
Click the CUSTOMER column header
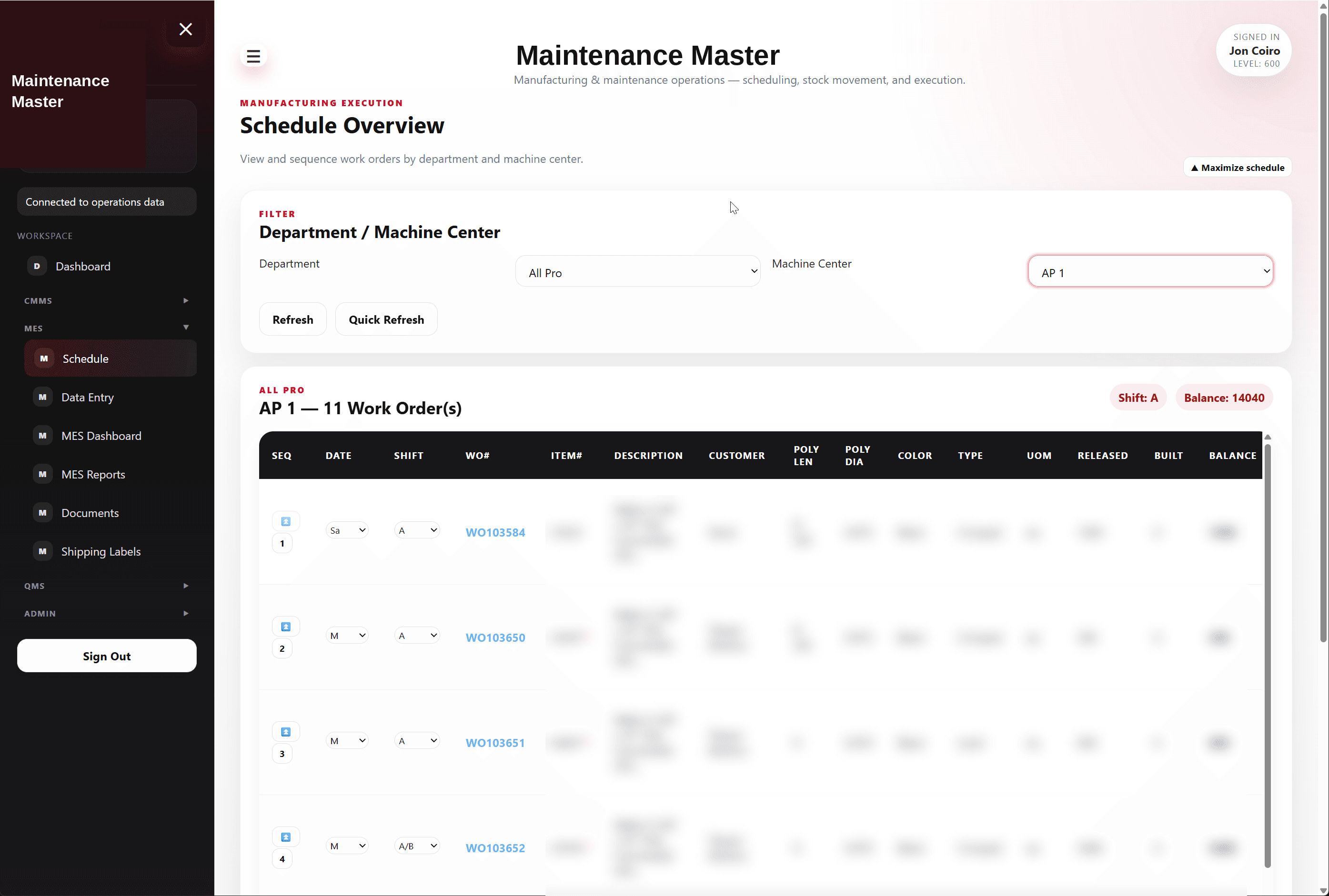[736, 456]
